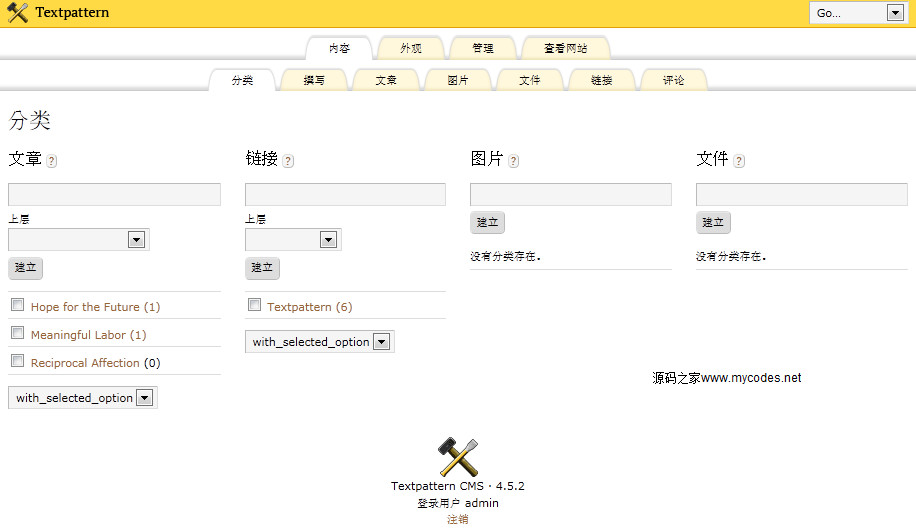Image resolution: width=916 pixels, height=529 pixels.
Task: Toggle the Textpattern link category checkbox
Action: pos(254,305)
